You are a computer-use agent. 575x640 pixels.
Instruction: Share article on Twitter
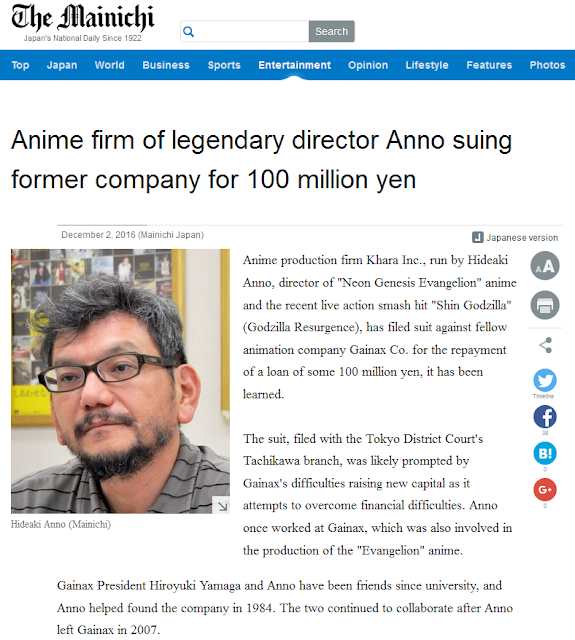tap(545, 380)
